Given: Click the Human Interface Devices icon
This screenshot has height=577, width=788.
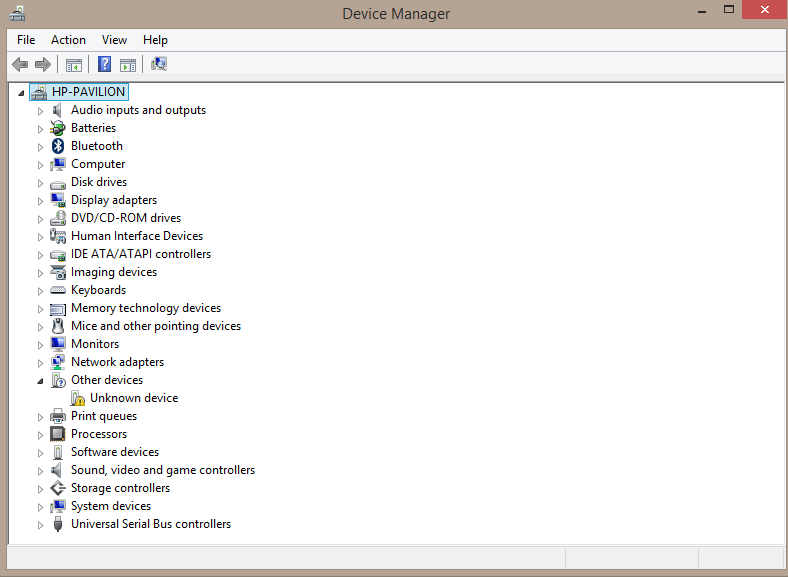Looking at the screenshot, I should tap(58, 236).
